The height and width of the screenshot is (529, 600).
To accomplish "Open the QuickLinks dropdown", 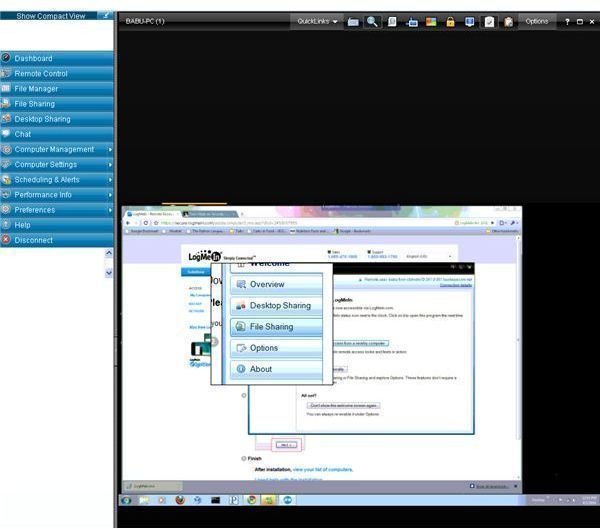I will [317, 21].
